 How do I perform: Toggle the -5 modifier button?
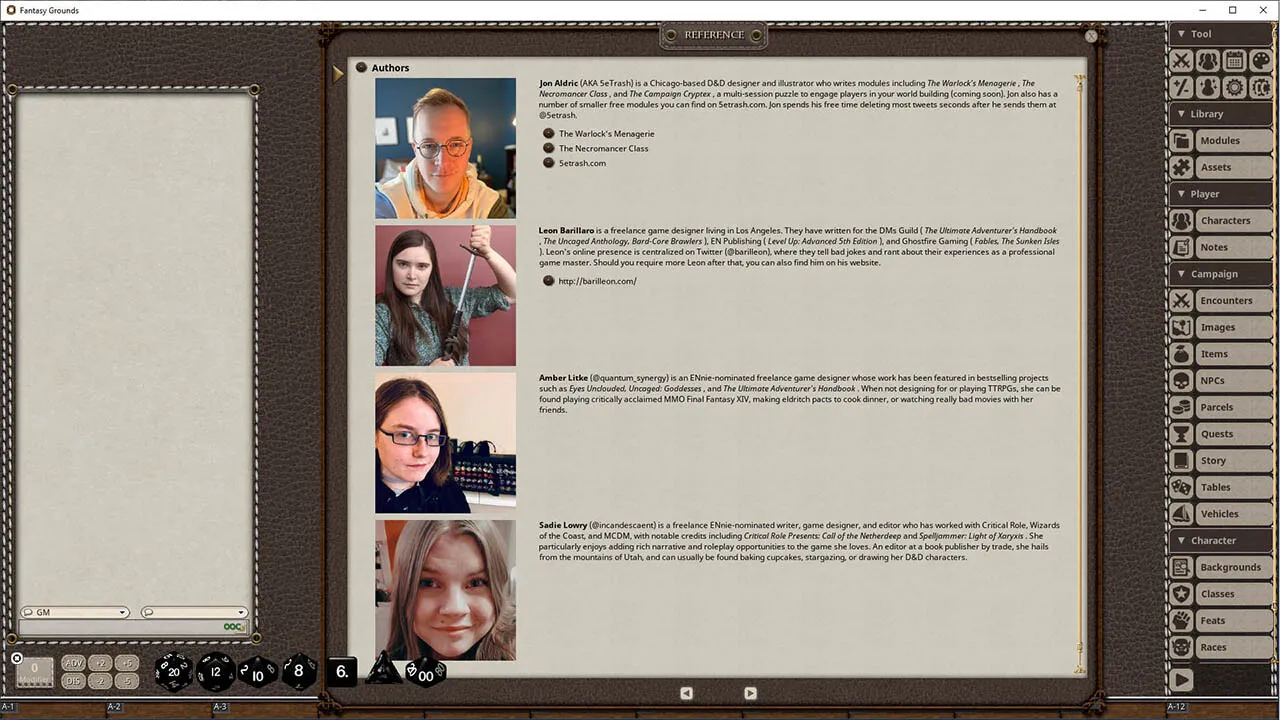(x=126, y=681)
